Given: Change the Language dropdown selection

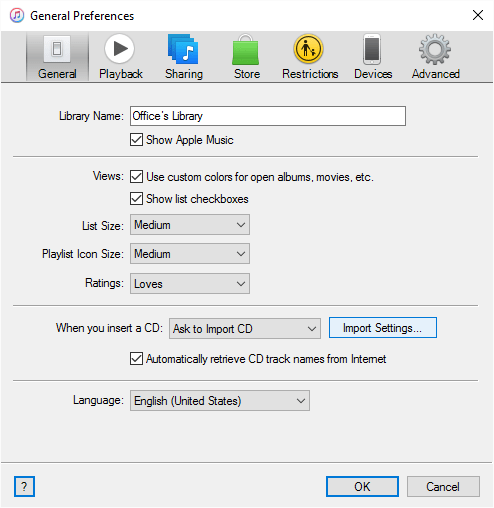Looking at the screenshot, I should click(220, 401).
